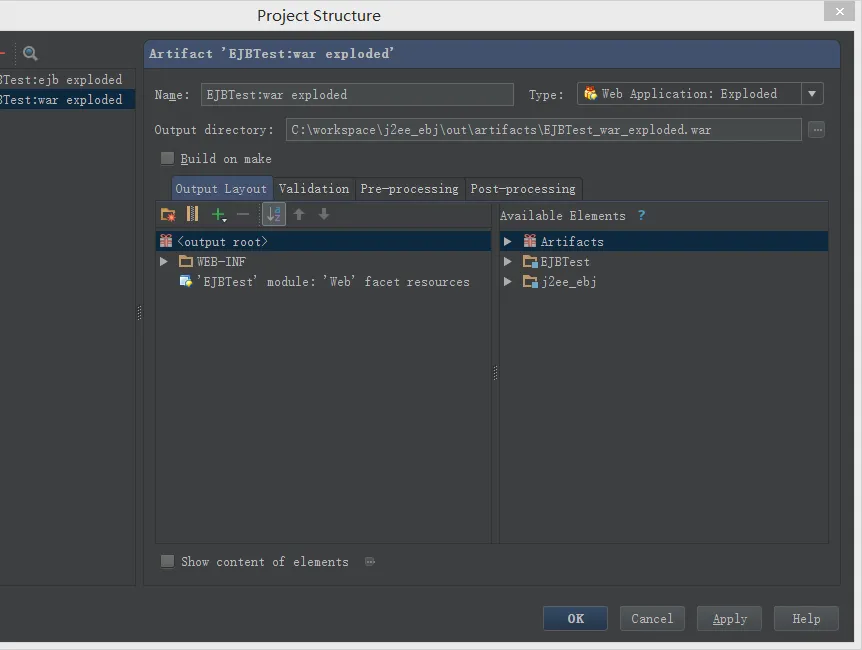Click the find magnifier icon in left panel
The width and height of the screenshot is (862, 650).
[30, 54]
